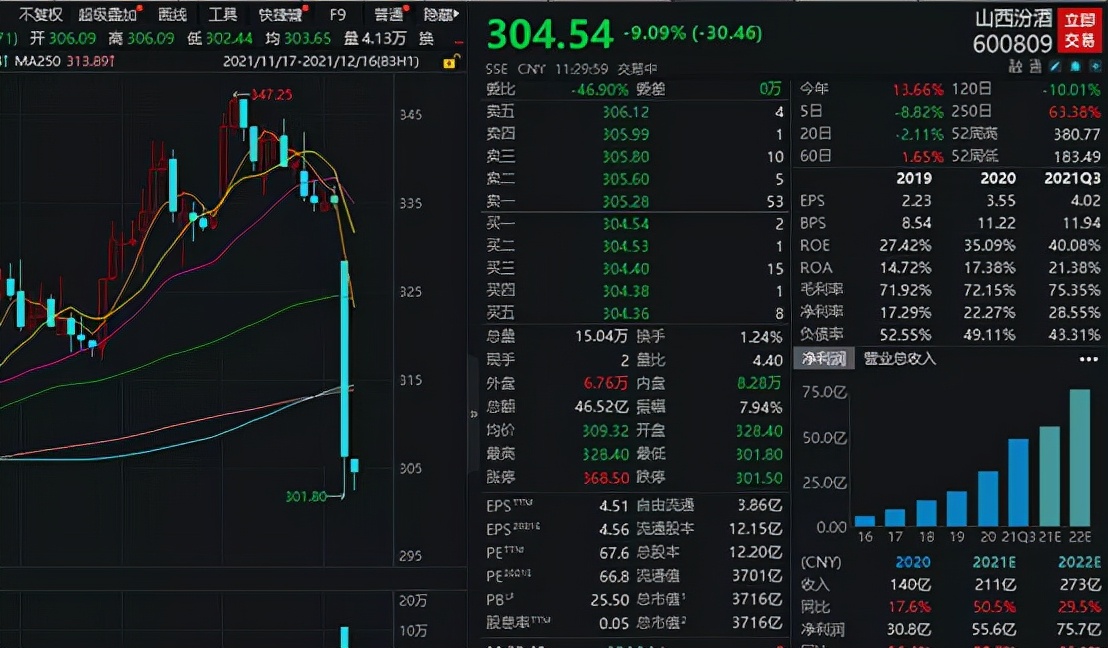Click the tall cyan candlestick on the chart
Viewport: 1108px width, 648px height.
coord(345,359)
